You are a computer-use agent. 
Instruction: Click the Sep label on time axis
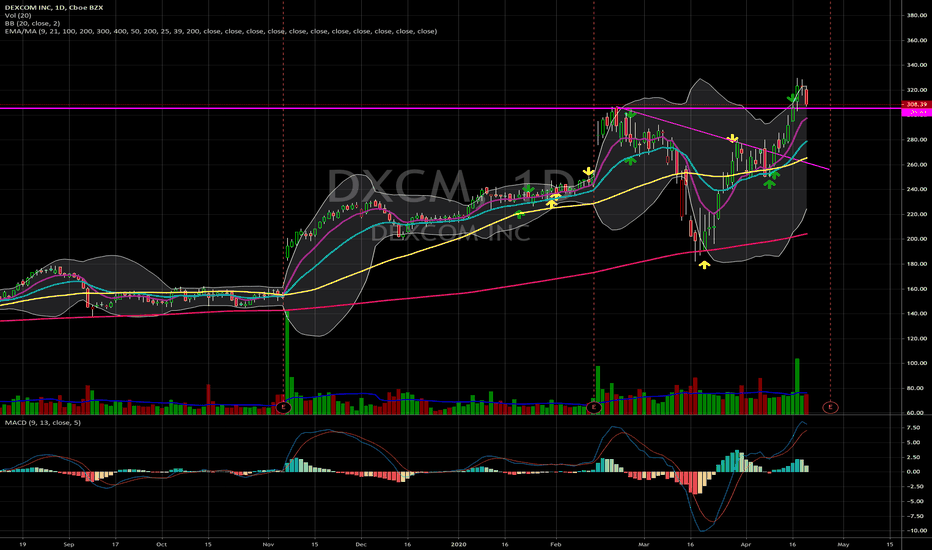click(x=68, y=544)
